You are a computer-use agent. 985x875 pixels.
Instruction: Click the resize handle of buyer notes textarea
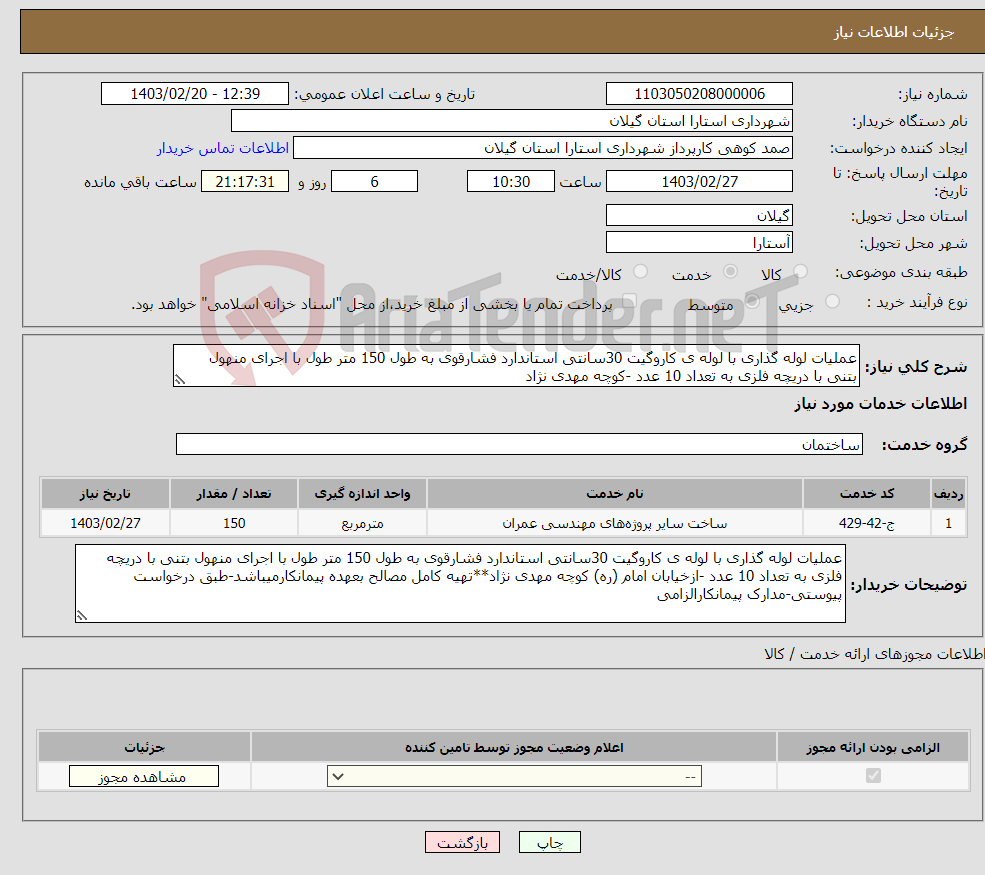pos(82,616)
